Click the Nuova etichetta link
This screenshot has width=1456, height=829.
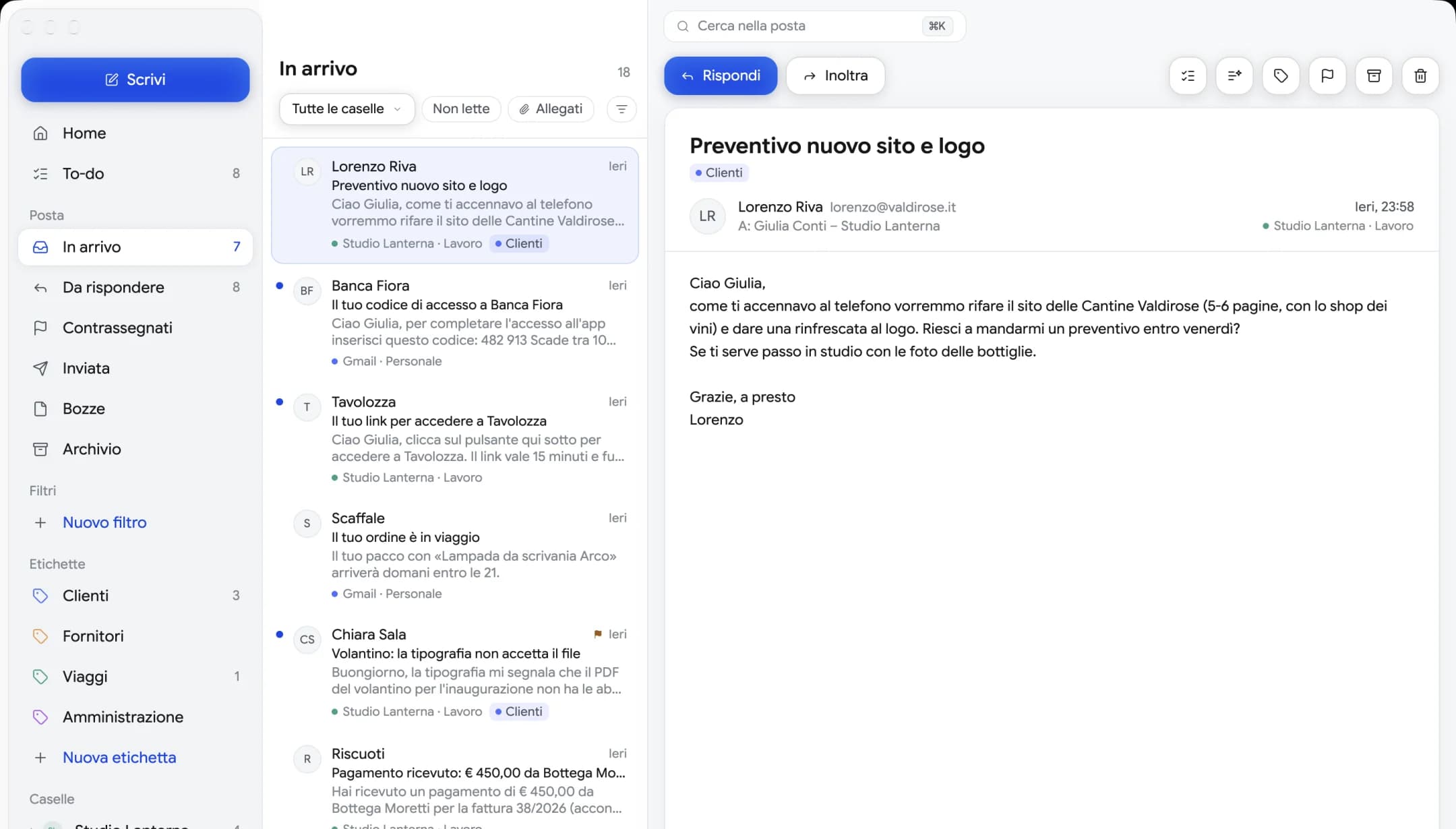[119, 758]
